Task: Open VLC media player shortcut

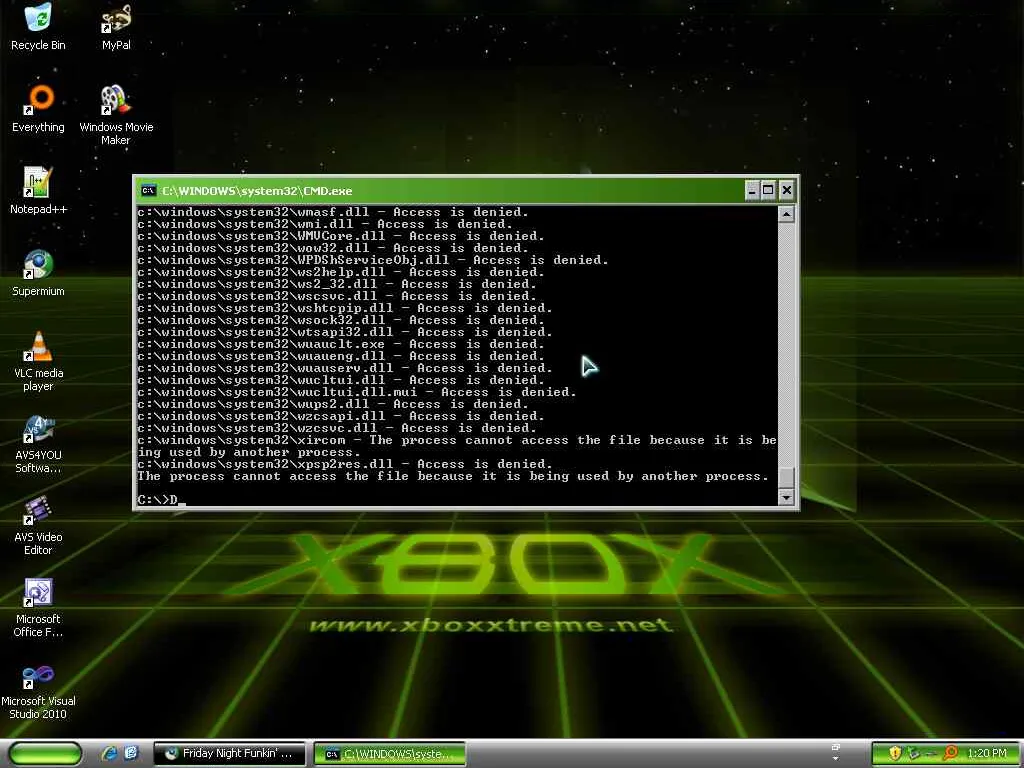Action: click(38, 361)
